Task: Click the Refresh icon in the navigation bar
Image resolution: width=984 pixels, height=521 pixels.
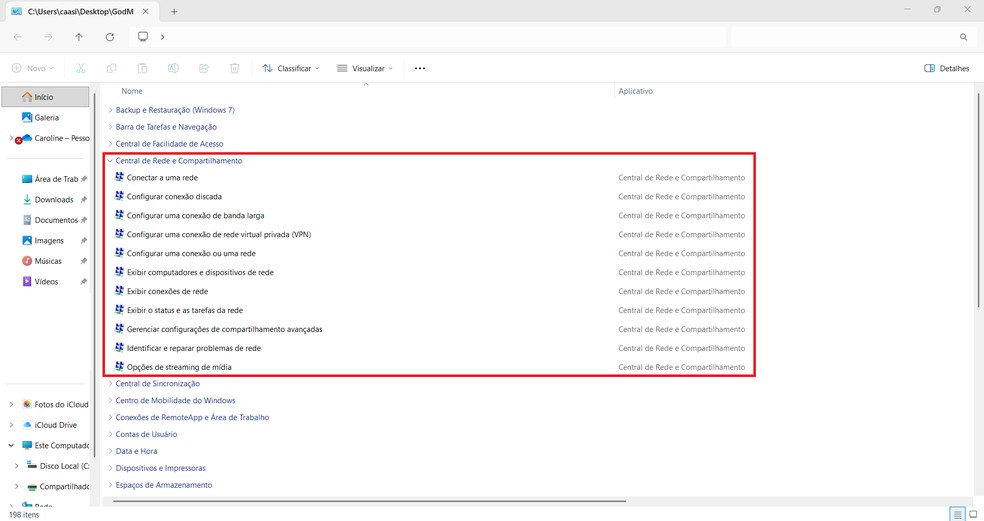Action: pos(109,37)
